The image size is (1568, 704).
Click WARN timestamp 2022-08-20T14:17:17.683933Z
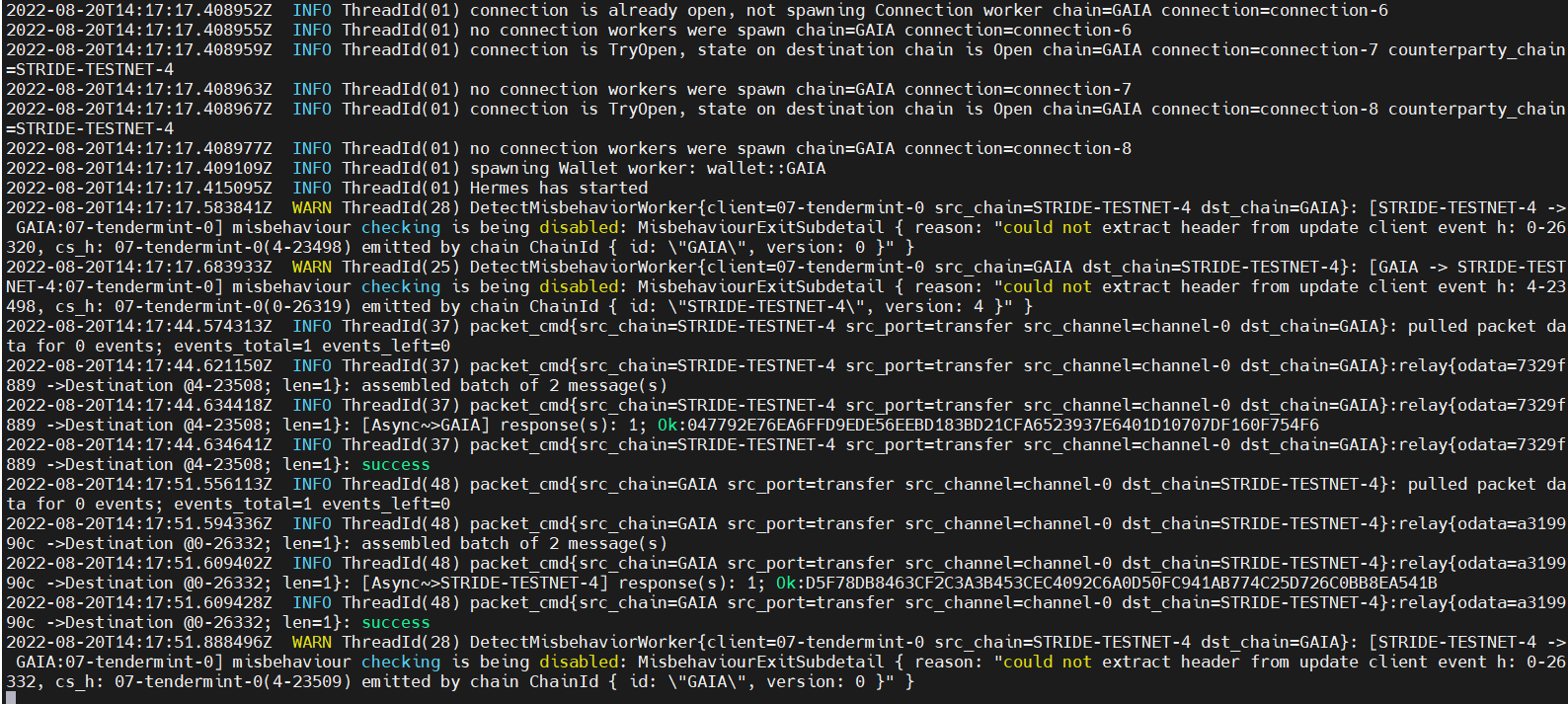(x=139, y=267)
